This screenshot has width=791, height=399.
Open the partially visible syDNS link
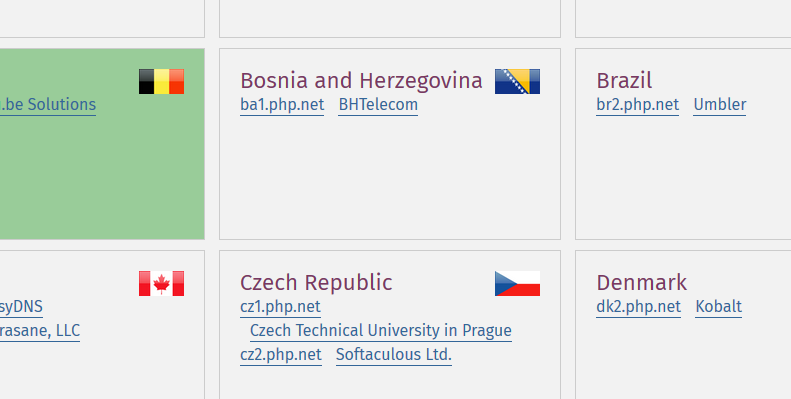click(x=21, y=307)
